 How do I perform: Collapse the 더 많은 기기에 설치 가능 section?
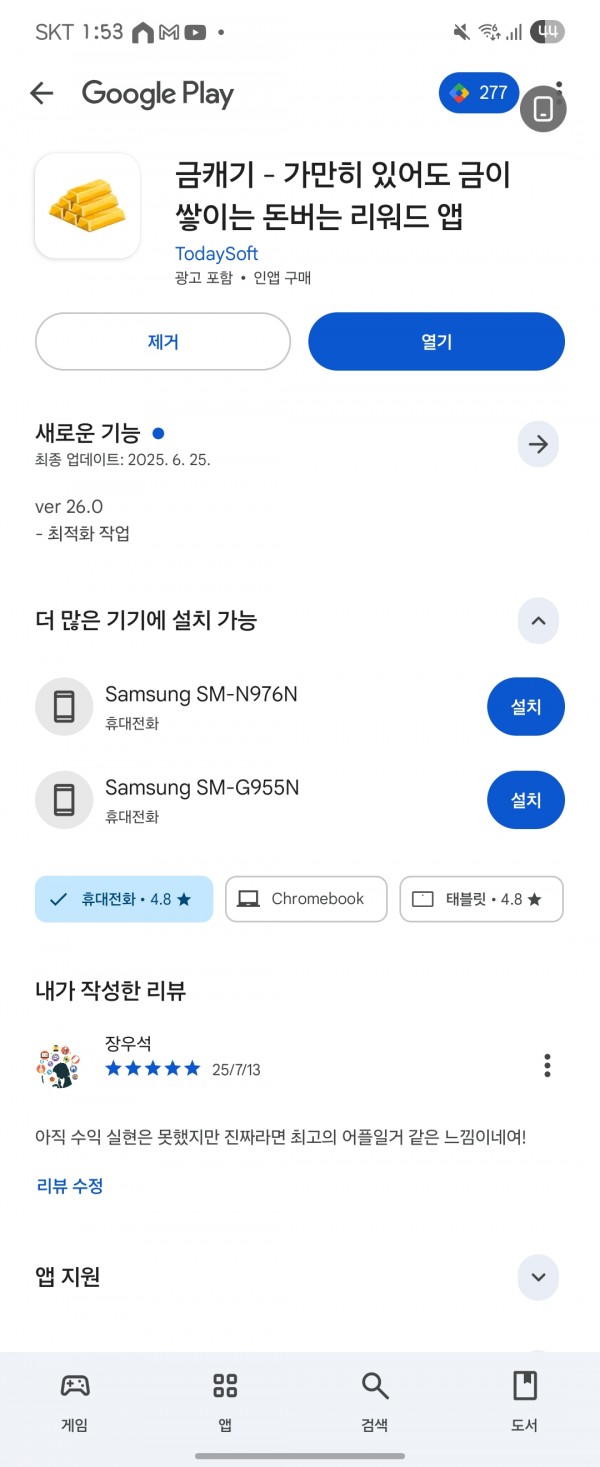pos(538,621)
